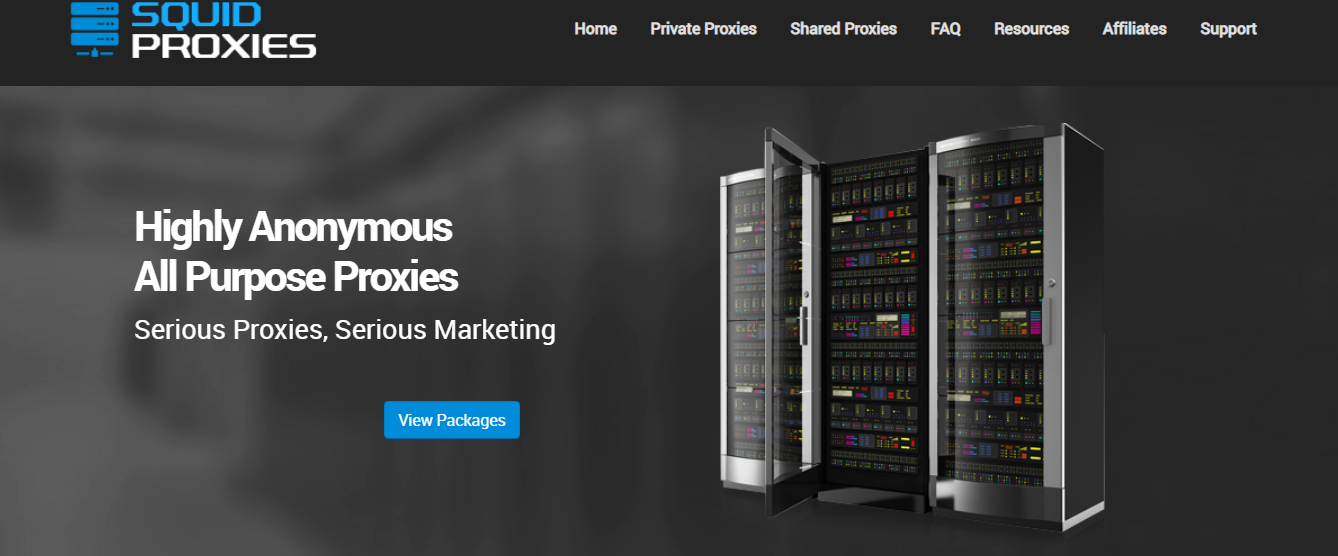Open the Support page

point(1228,29)
